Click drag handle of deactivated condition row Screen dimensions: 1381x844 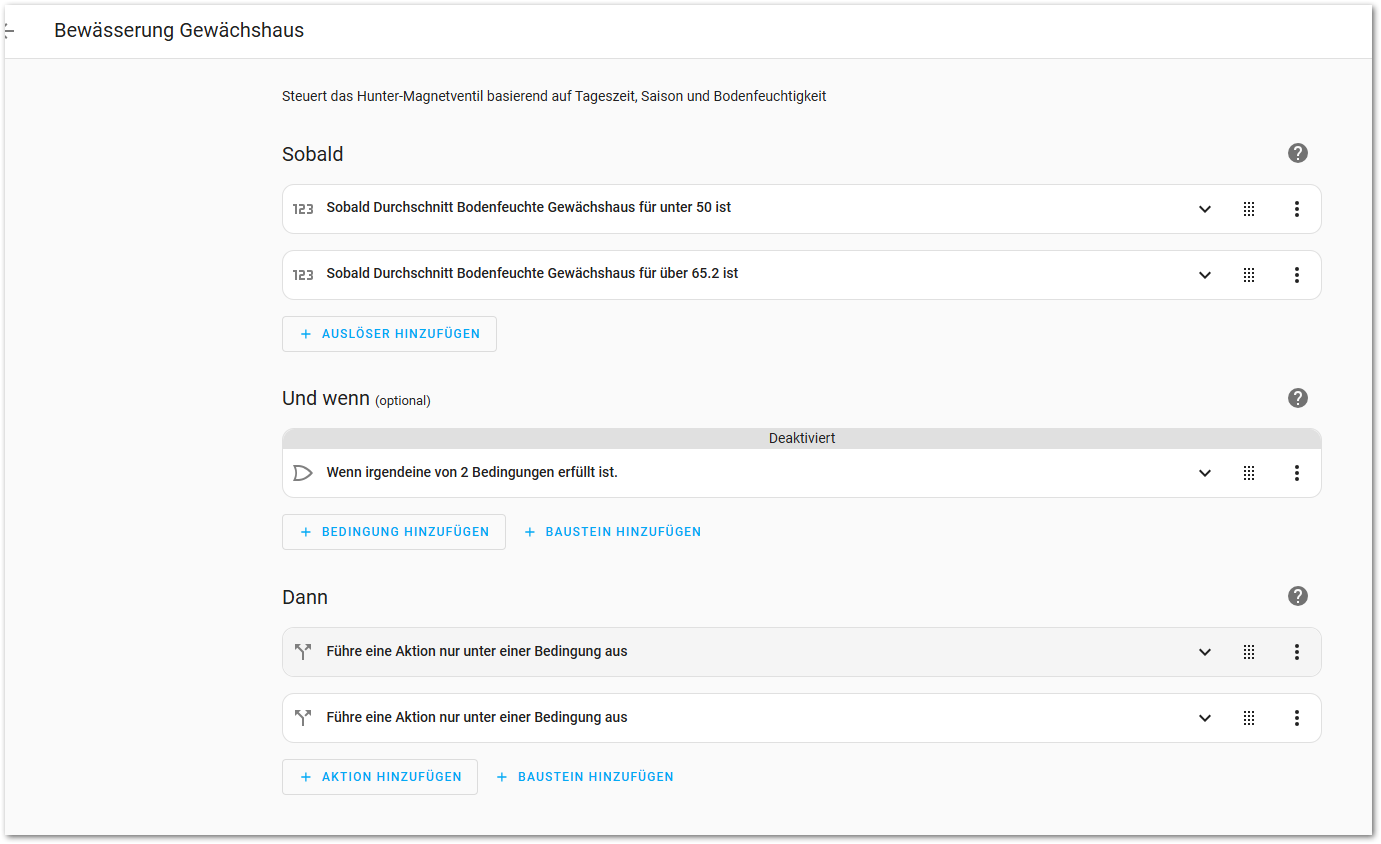coord(1249,473)
